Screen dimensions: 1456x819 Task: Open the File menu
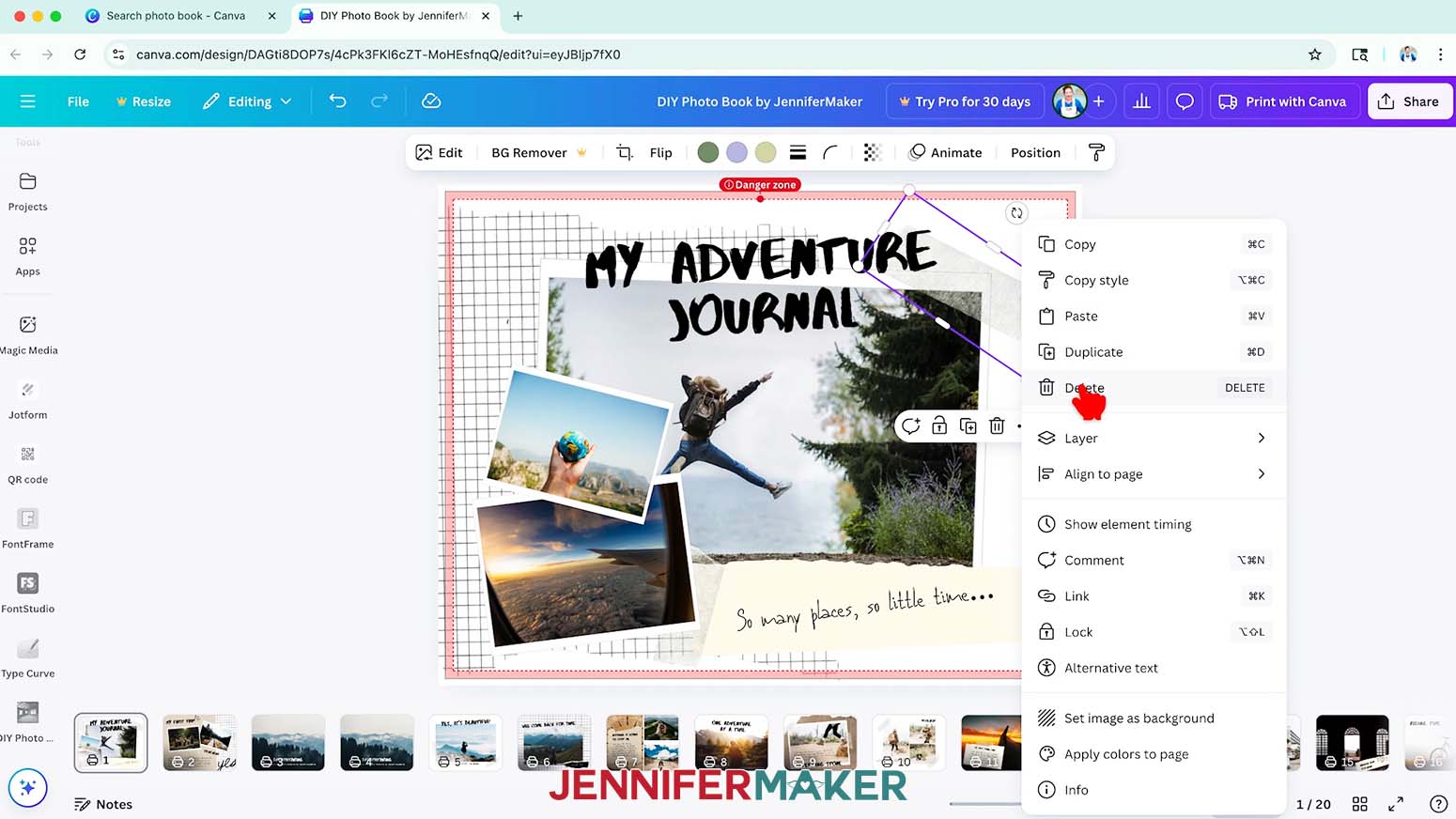pyautogui.click(x=78, y=101)
